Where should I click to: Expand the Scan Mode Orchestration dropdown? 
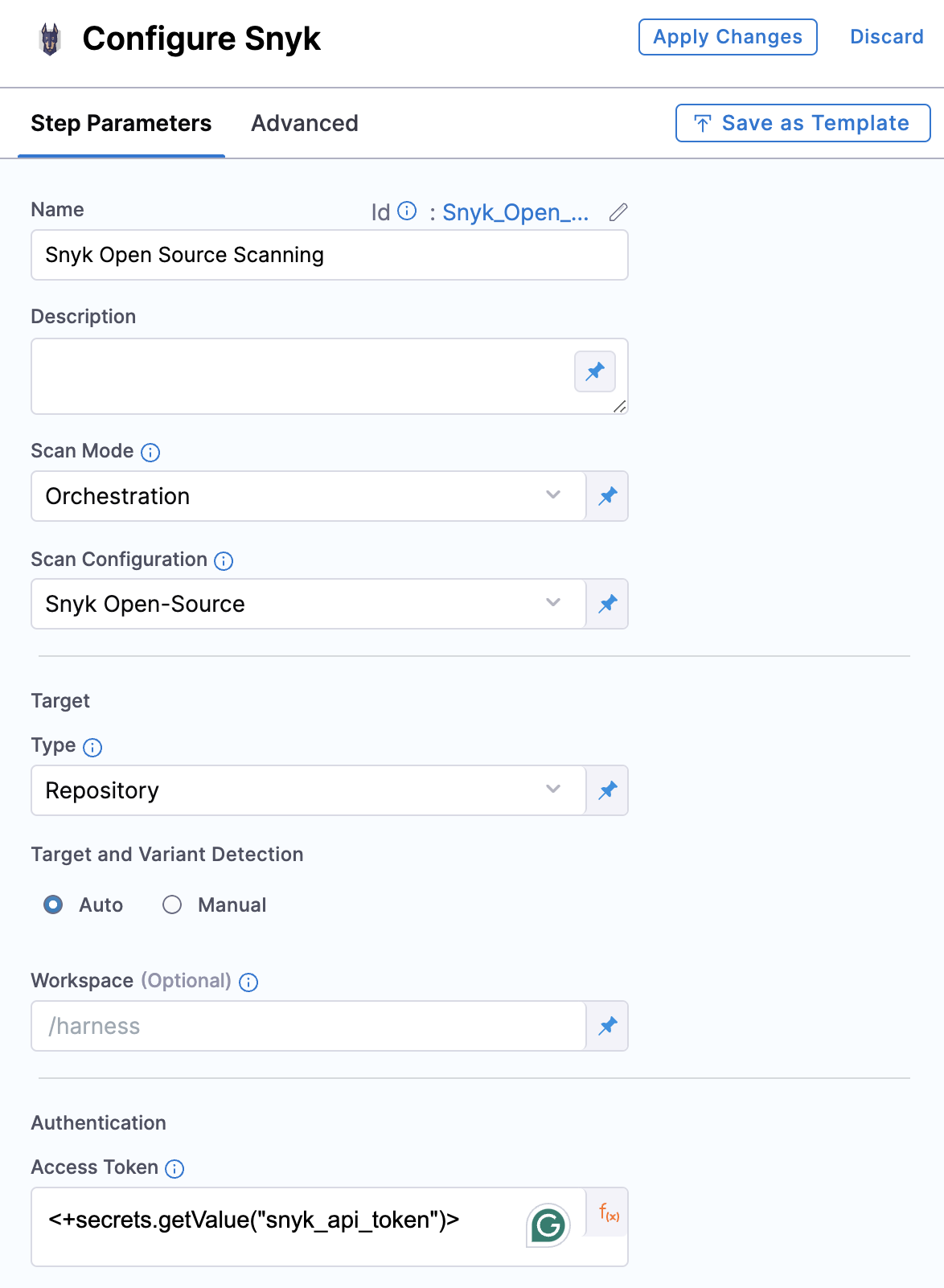309,496
